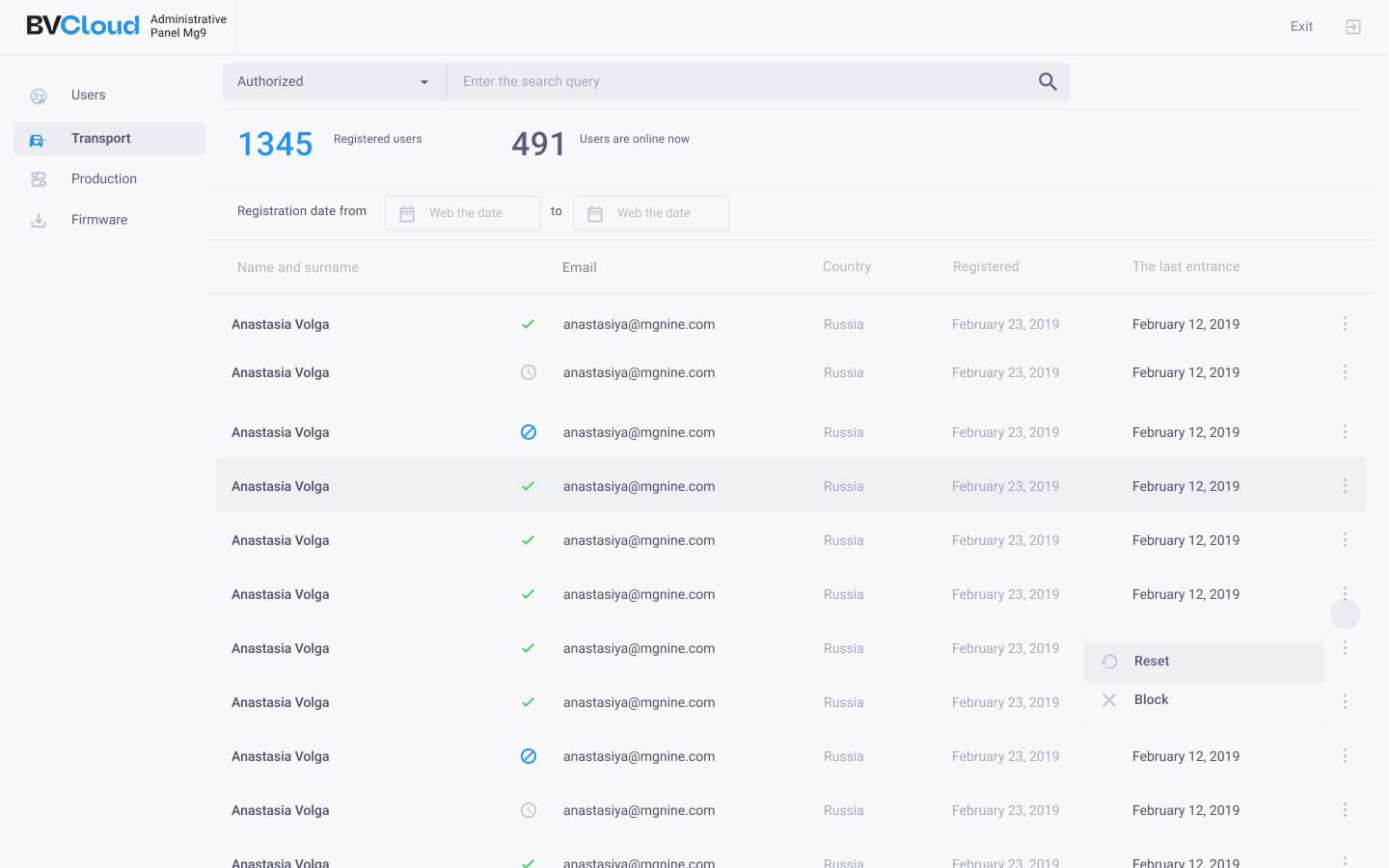Click the Exit text link

(1301, 26)
